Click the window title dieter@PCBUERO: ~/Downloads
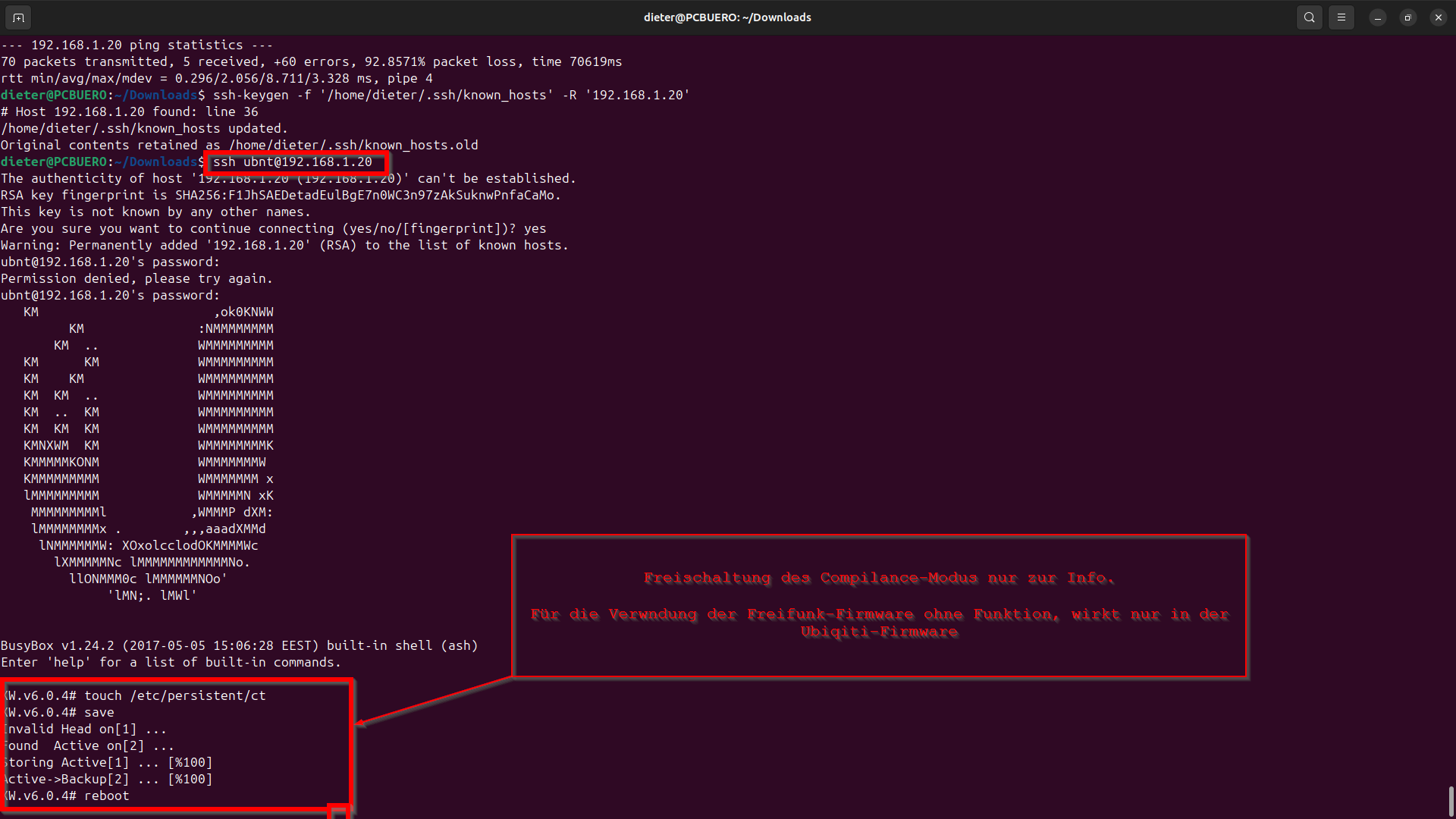This screenshot has width=1456, height=819. (726, 17)
